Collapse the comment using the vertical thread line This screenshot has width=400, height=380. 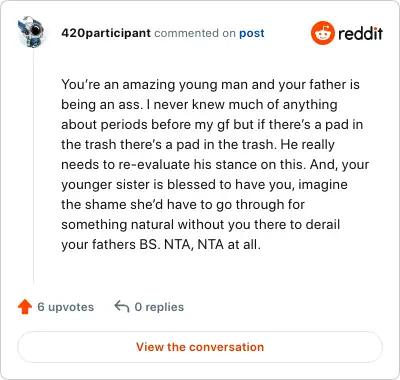pos(34,165)
